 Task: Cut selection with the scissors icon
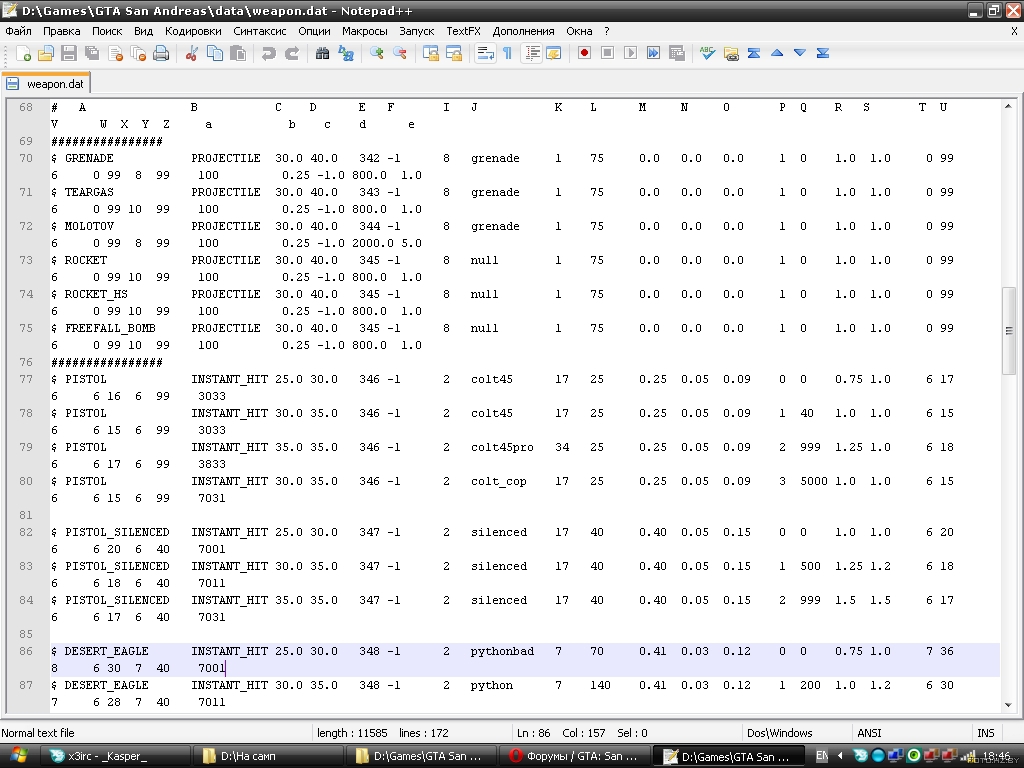[x=191, y=54]
